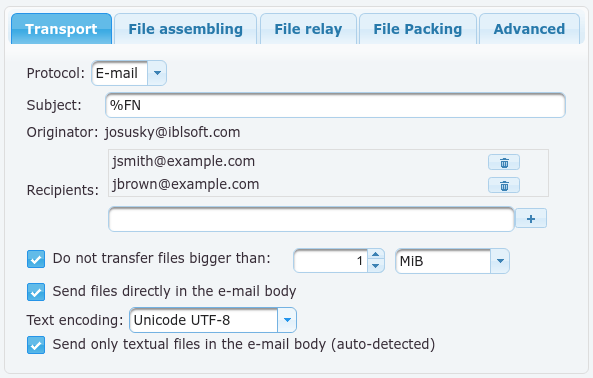Add a recipient with the plus button

531,218
